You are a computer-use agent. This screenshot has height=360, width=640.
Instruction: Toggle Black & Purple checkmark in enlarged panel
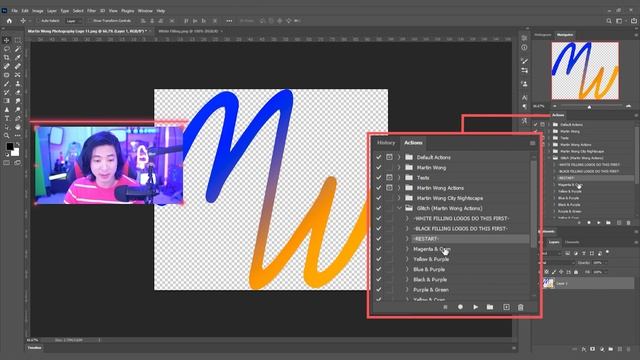(379, 280)
